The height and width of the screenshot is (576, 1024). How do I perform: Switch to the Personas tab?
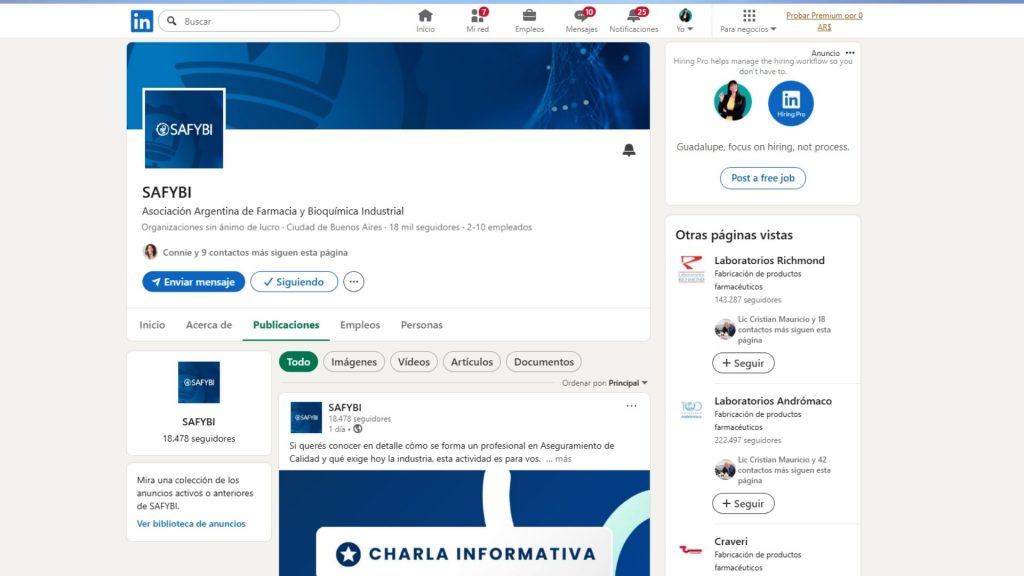[421, 325]
